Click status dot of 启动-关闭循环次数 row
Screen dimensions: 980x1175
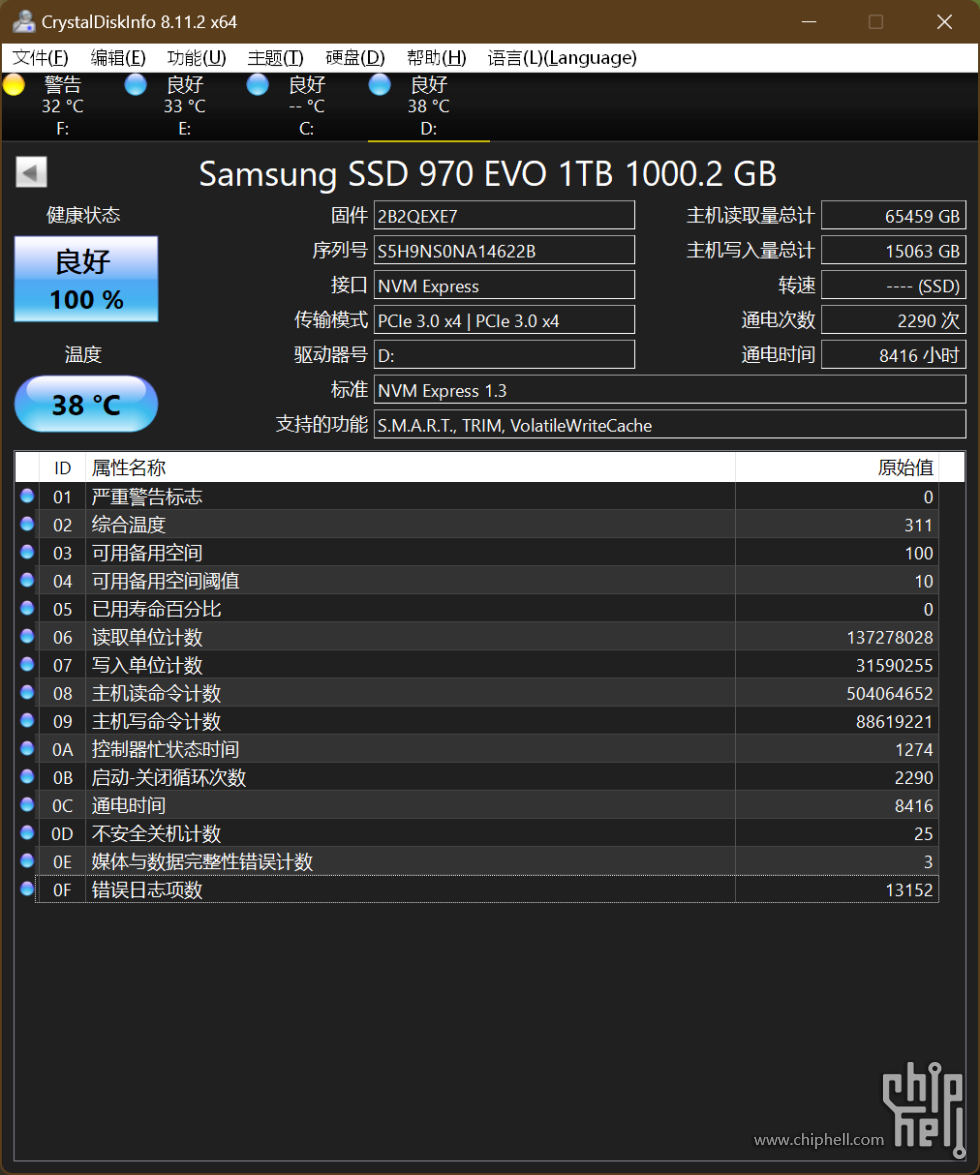[x=27, y=776]
